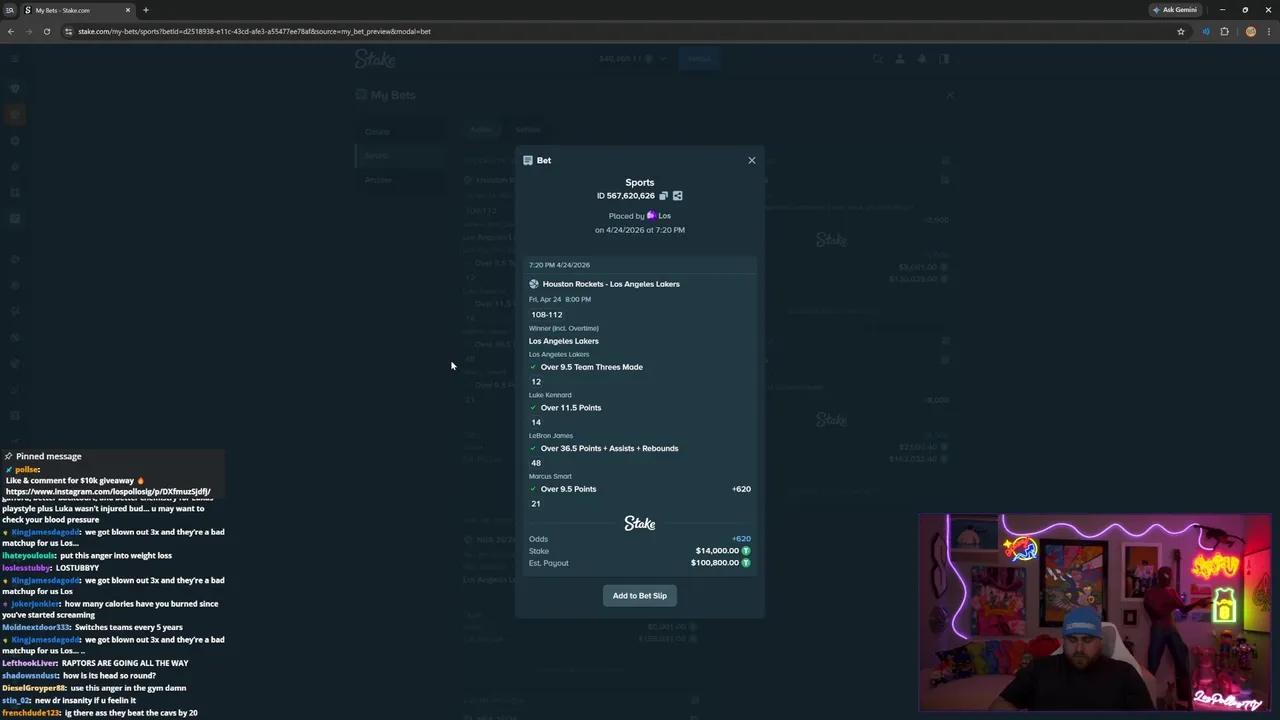Viewport: 1280px width, 720px height.
Task: Open the Chrome three-dot menu
Action: coord(1269,31)
